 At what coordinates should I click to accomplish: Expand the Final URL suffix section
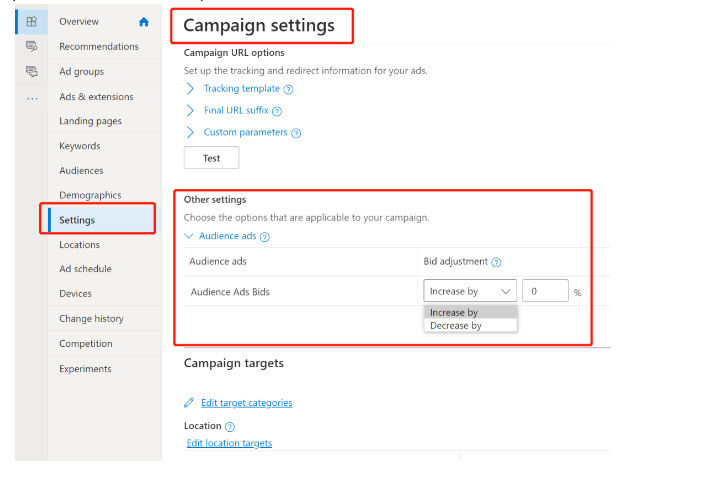pyautogui.click(x=190, y=111)
